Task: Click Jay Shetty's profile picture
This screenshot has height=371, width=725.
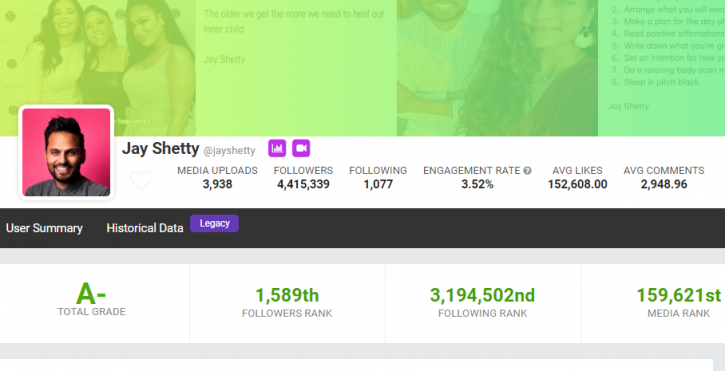Action: 66,152
